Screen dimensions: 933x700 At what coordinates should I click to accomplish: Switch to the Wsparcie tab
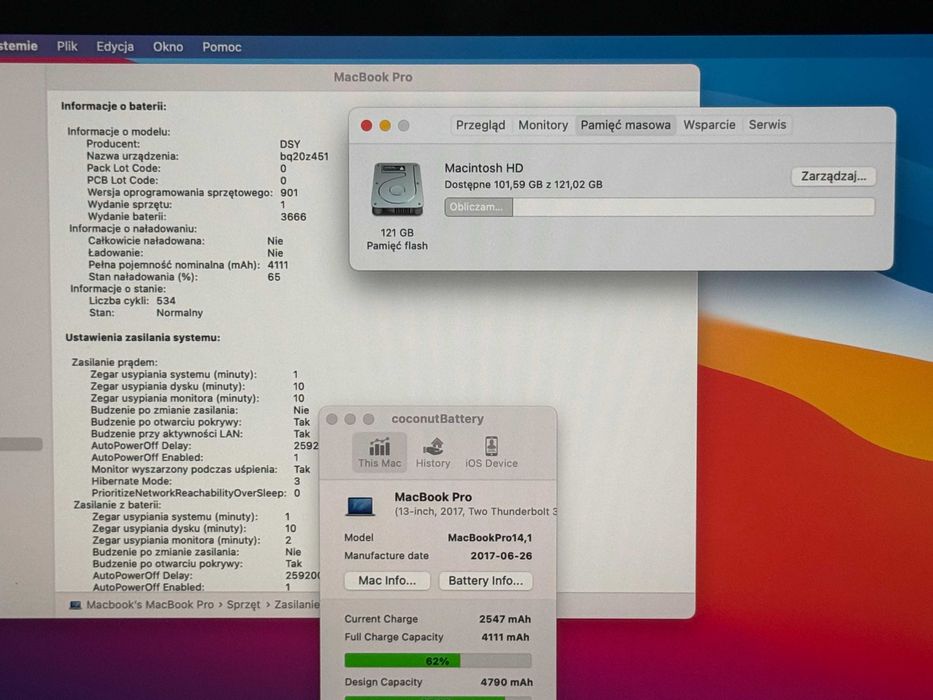(x=709, y=125)
